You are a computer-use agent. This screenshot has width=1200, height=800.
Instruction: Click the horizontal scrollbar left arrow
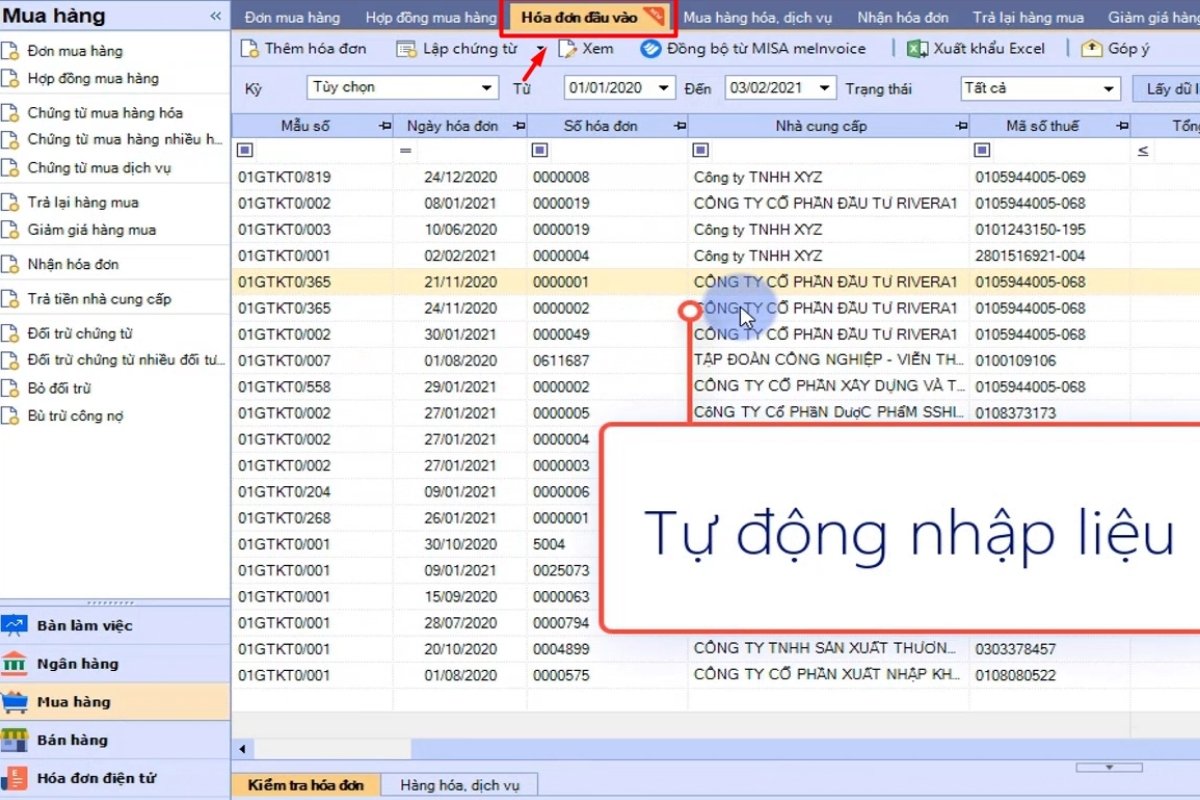click(241, 749)
